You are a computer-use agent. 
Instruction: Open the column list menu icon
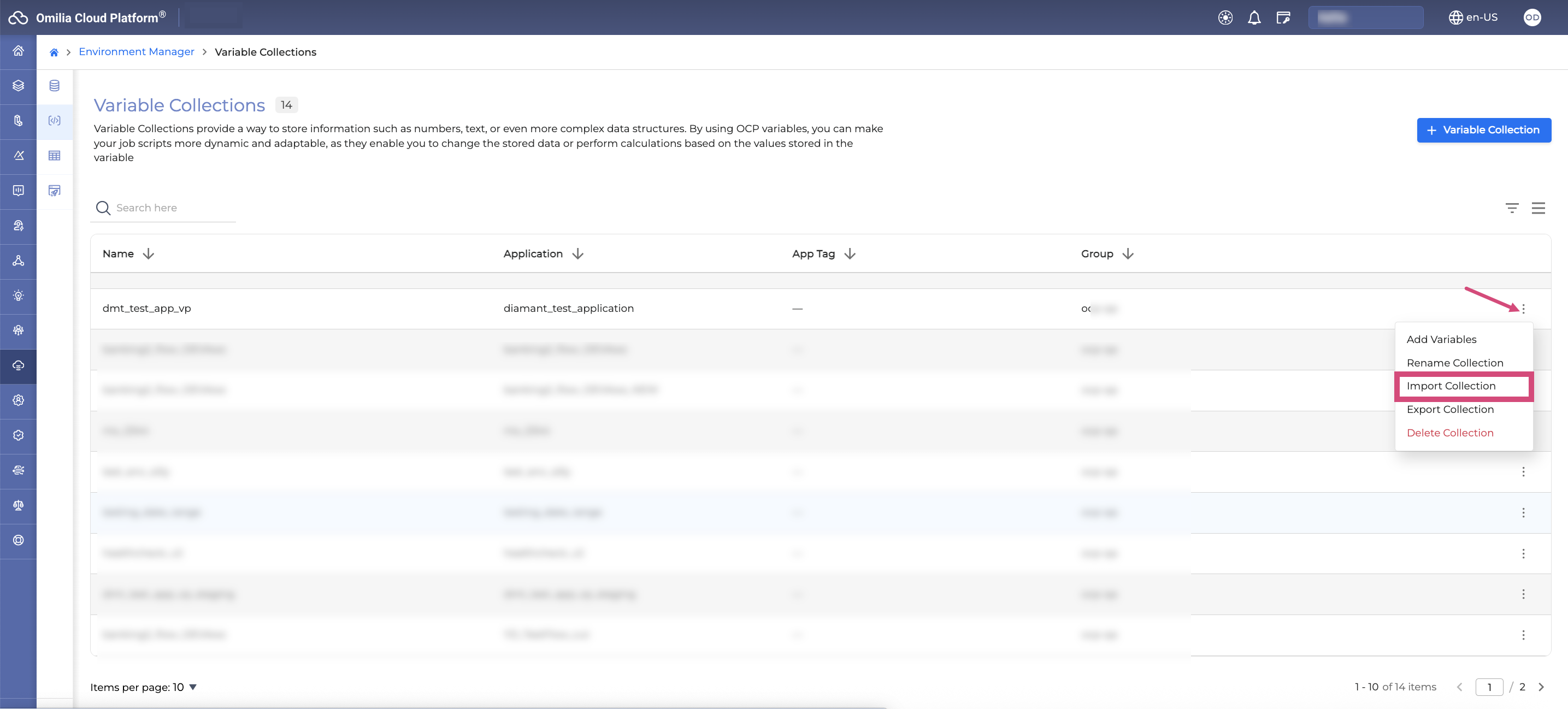click(x=1538, y=208)
